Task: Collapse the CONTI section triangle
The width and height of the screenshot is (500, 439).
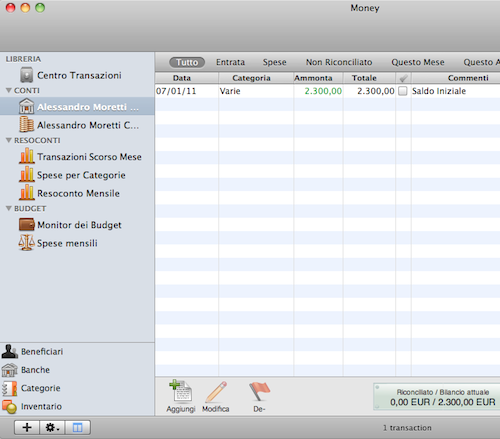Action: point(9,90)
